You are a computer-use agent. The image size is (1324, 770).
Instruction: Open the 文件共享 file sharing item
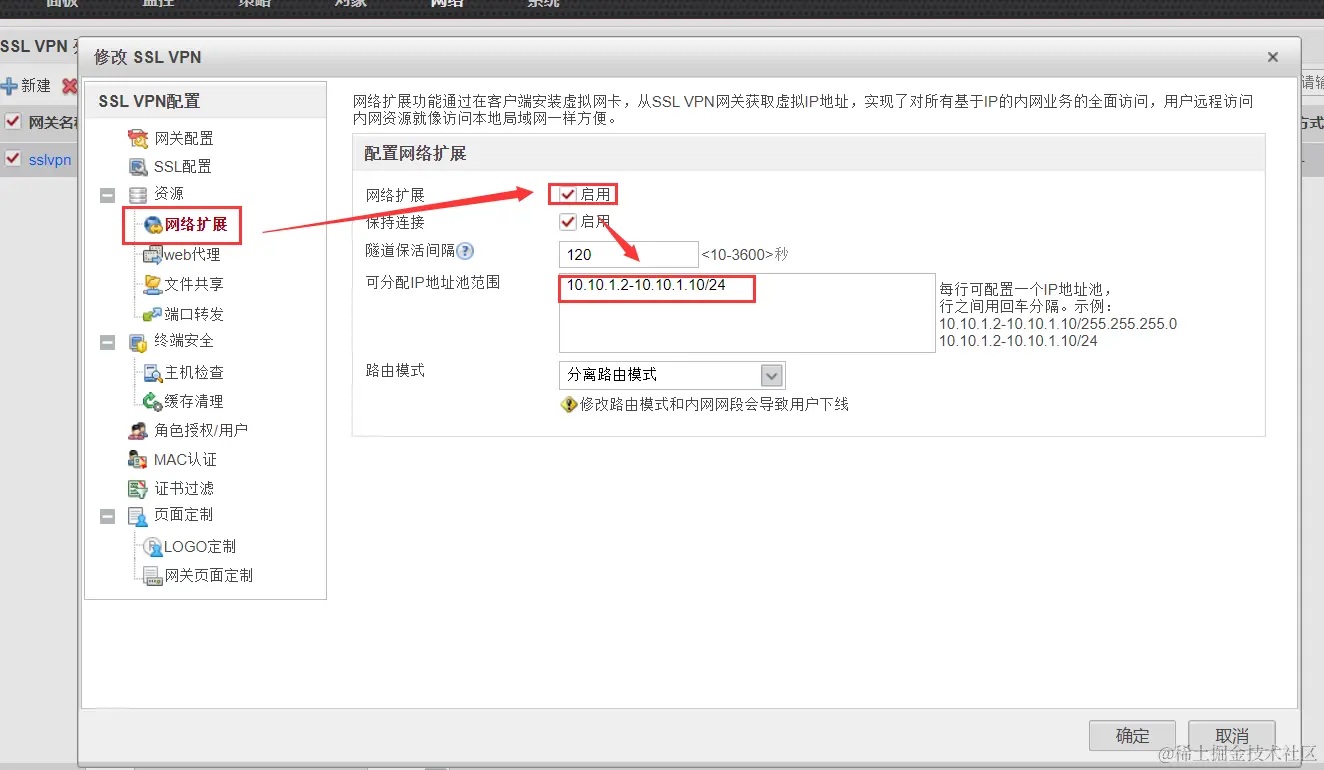(184, 284)
